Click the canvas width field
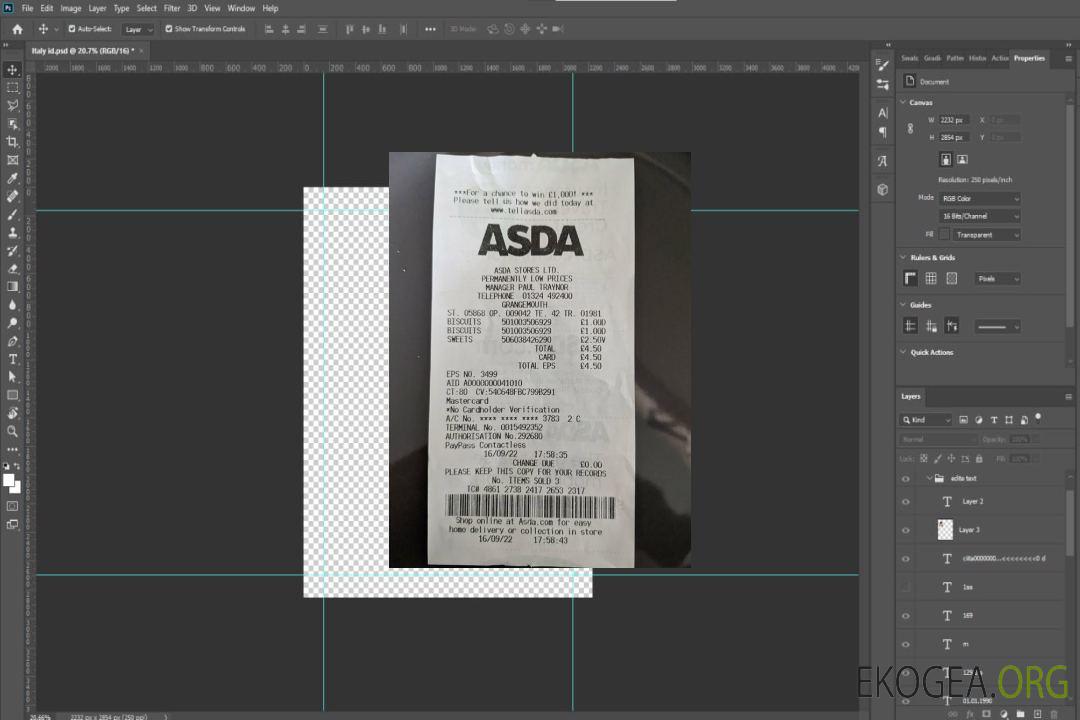Viewport: 1080px width, 720px height. [x=954, y=120]
